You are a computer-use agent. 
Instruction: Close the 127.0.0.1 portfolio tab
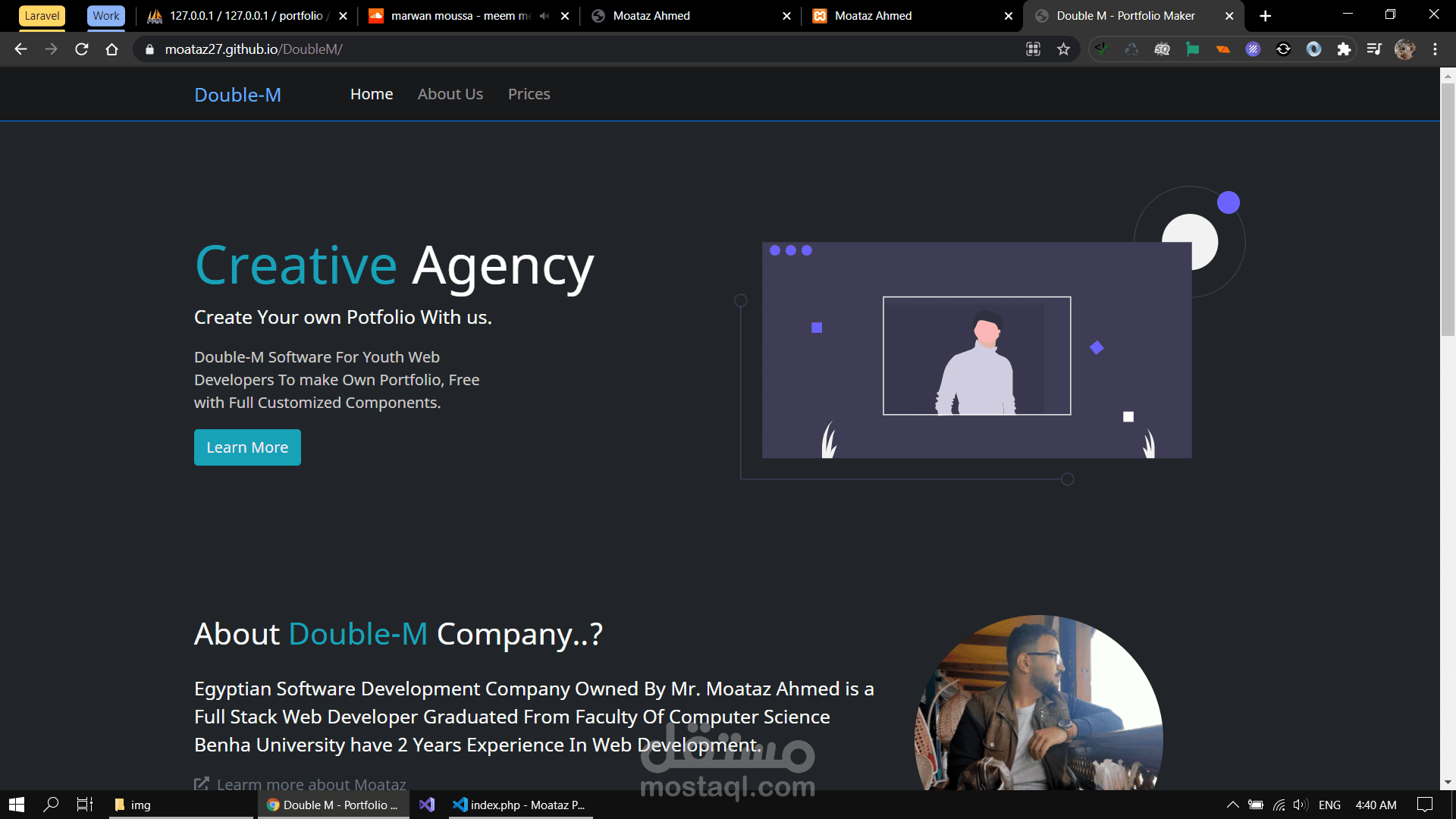tap(343, 16)
